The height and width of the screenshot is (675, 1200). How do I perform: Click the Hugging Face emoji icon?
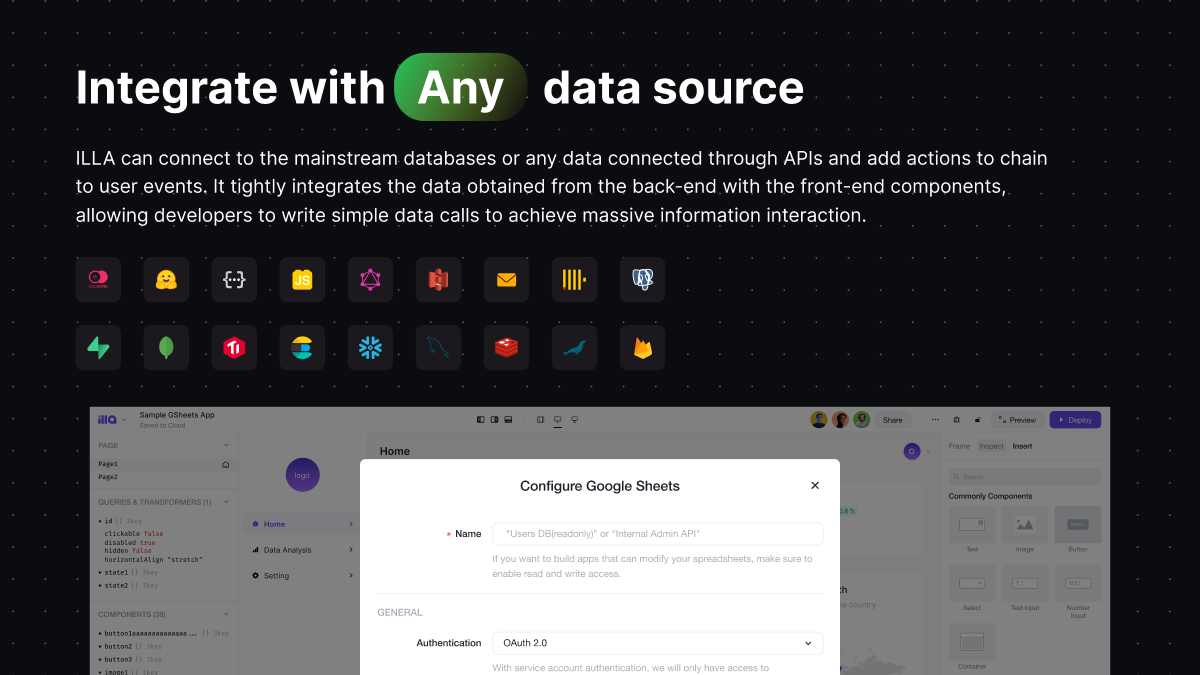pos(166,280)
